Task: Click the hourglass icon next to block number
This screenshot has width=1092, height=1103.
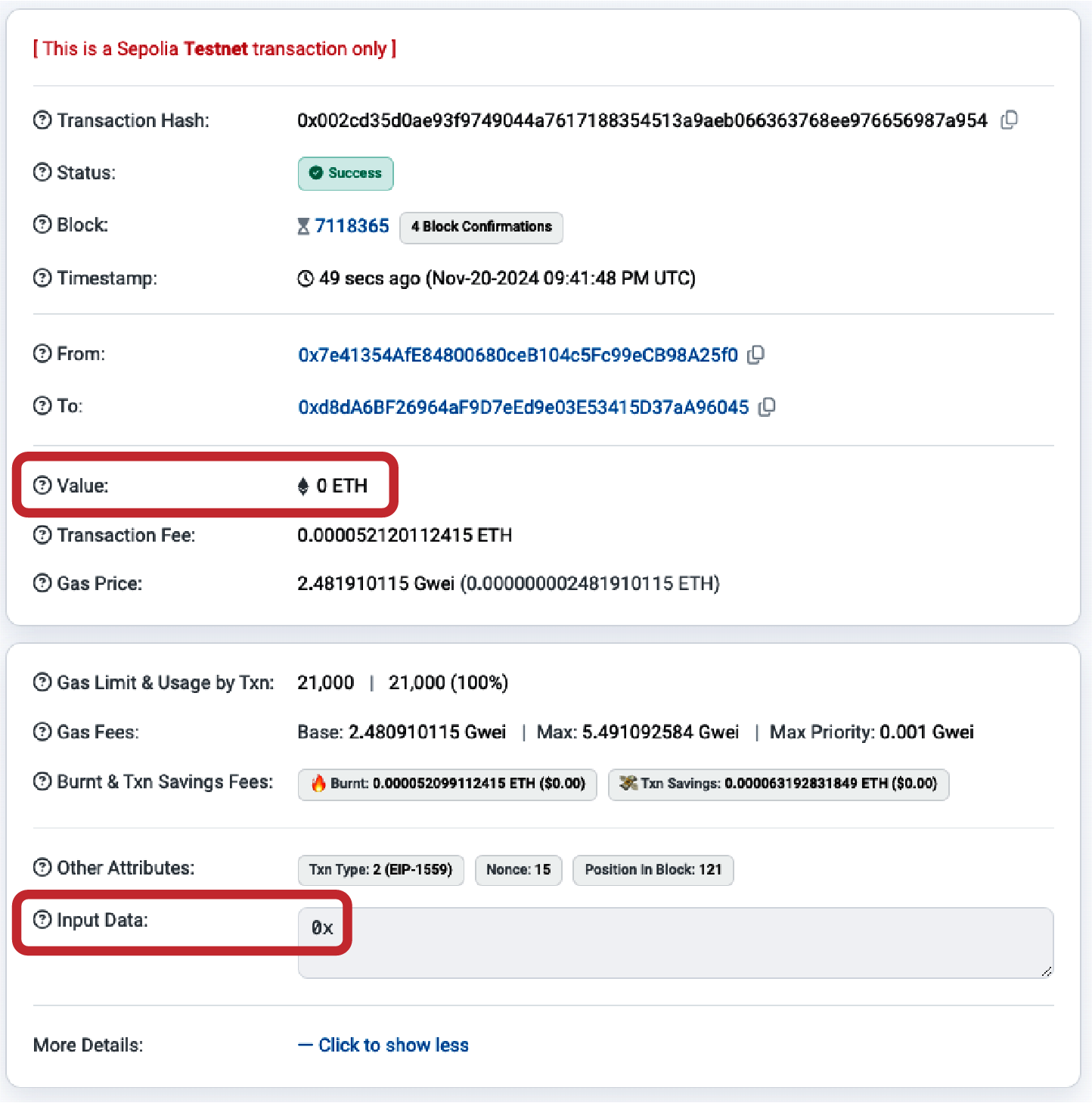Action: point(303,225)
